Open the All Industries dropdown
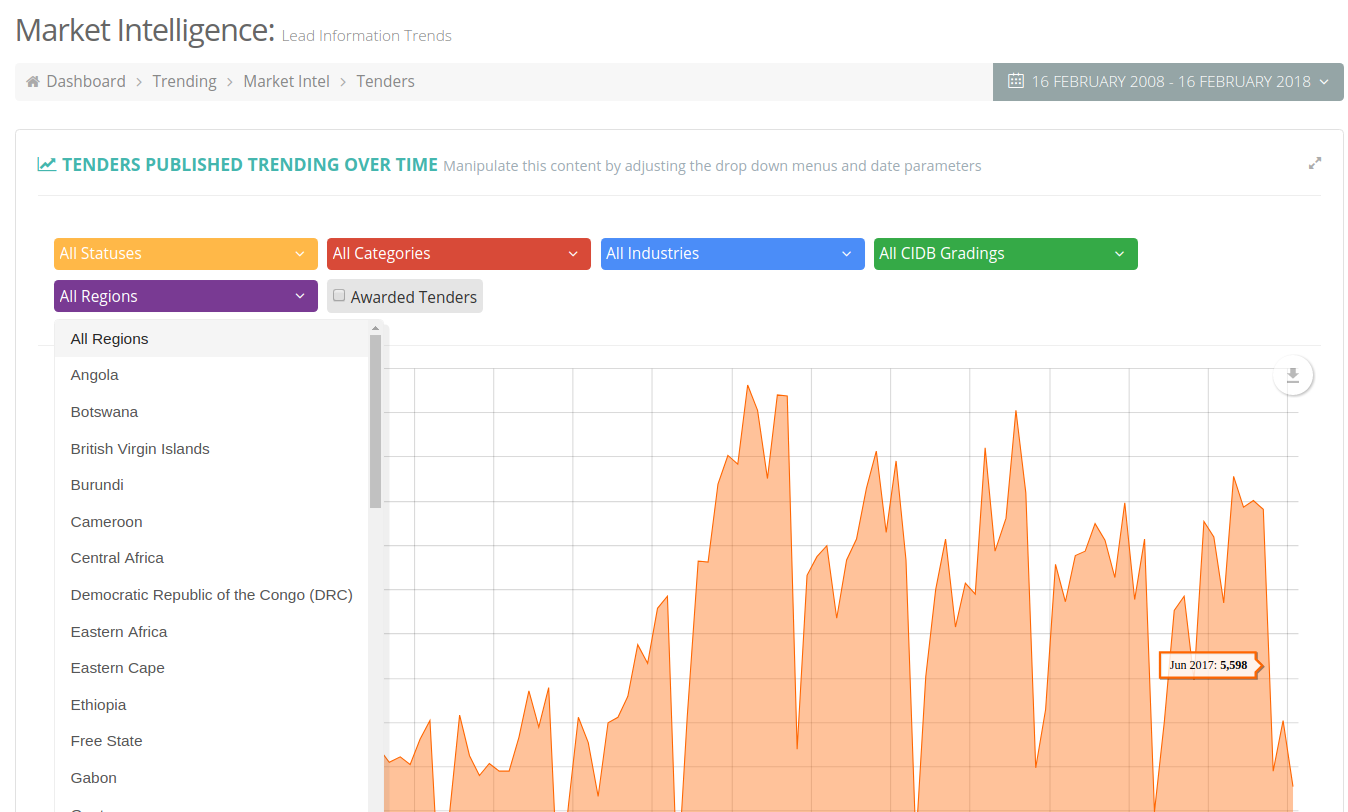This screenshot has width=1348, height=812. coord(732,254)
